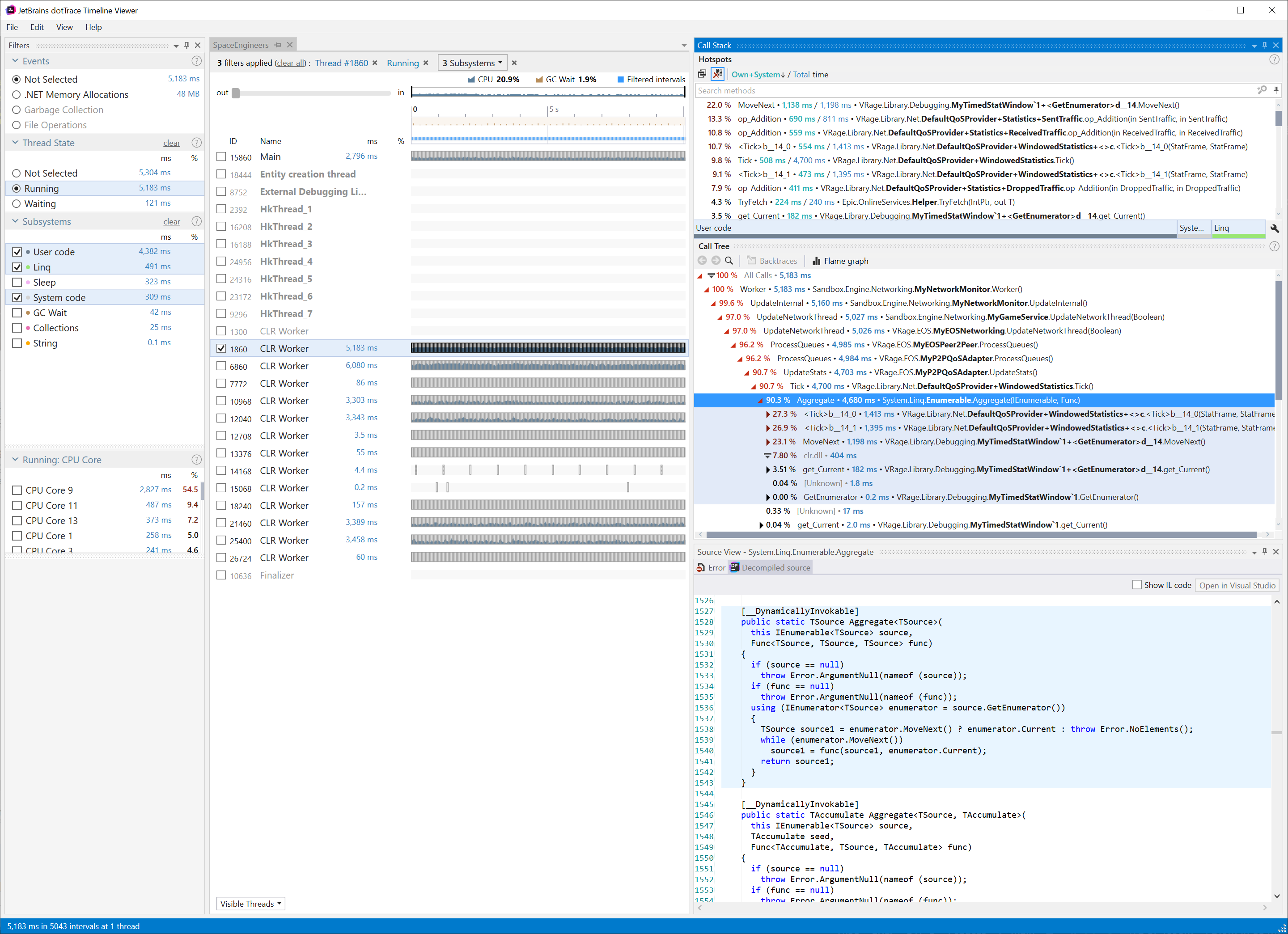The height and width of the screenshot is (934, 1288).
Task: Click the clear all filters link
Action: tap(291, 63)
